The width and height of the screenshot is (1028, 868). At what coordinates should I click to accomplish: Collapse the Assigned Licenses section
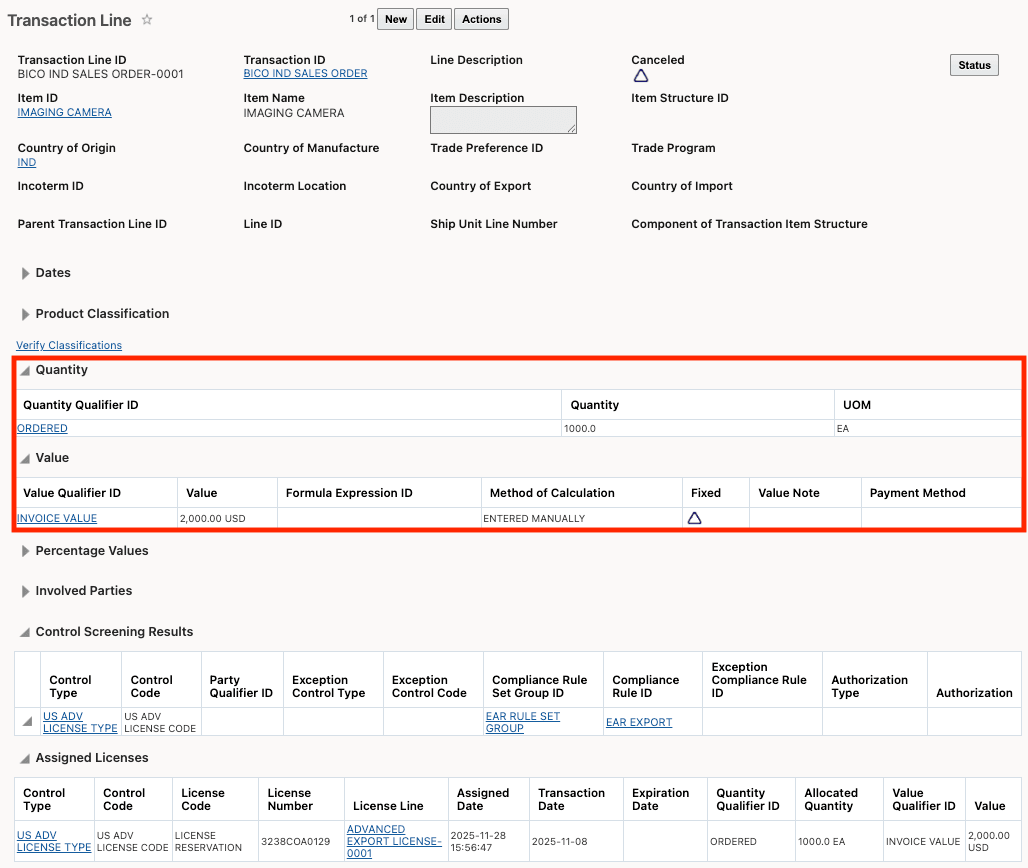coord(26,757)
